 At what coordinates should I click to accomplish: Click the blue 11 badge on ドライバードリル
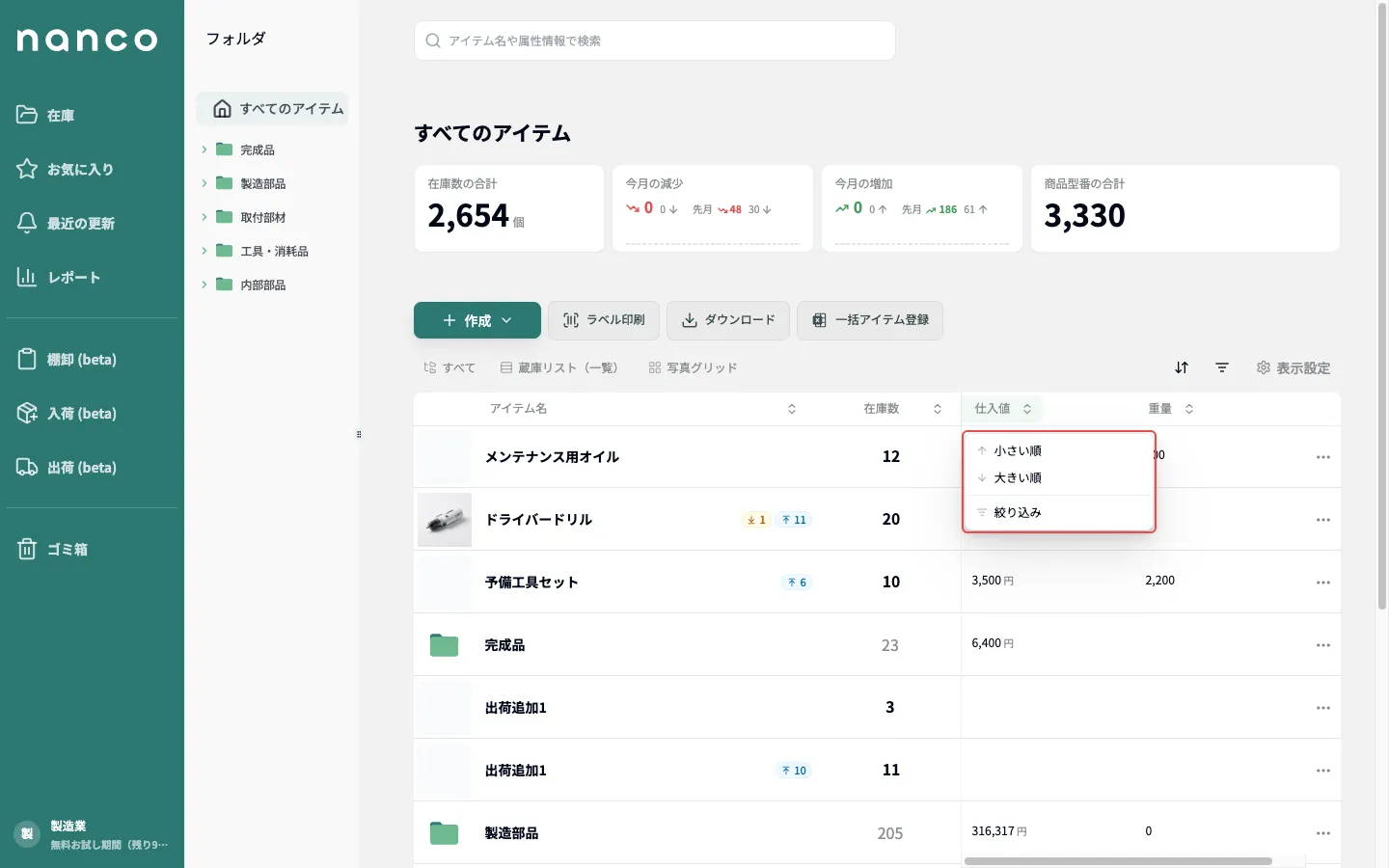tap(795, 520)
